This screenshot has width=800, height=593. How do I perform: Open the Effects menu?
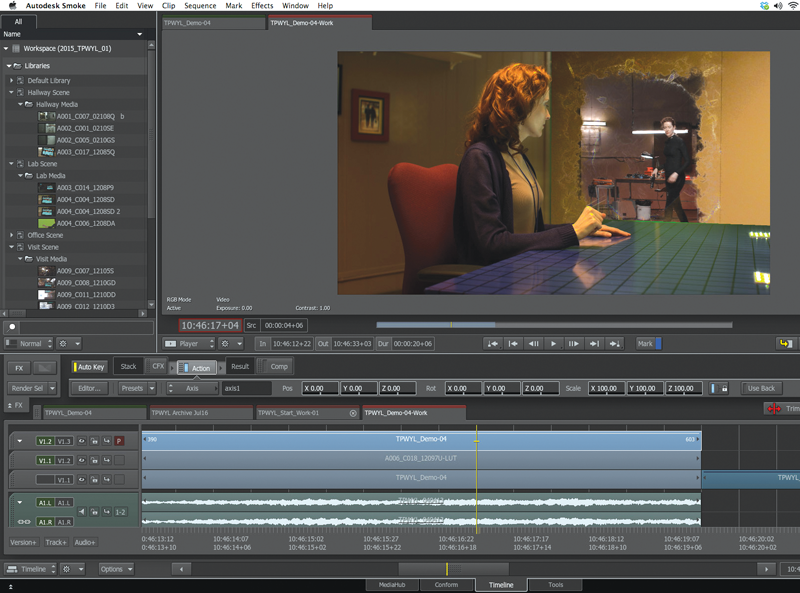(262, 6)
